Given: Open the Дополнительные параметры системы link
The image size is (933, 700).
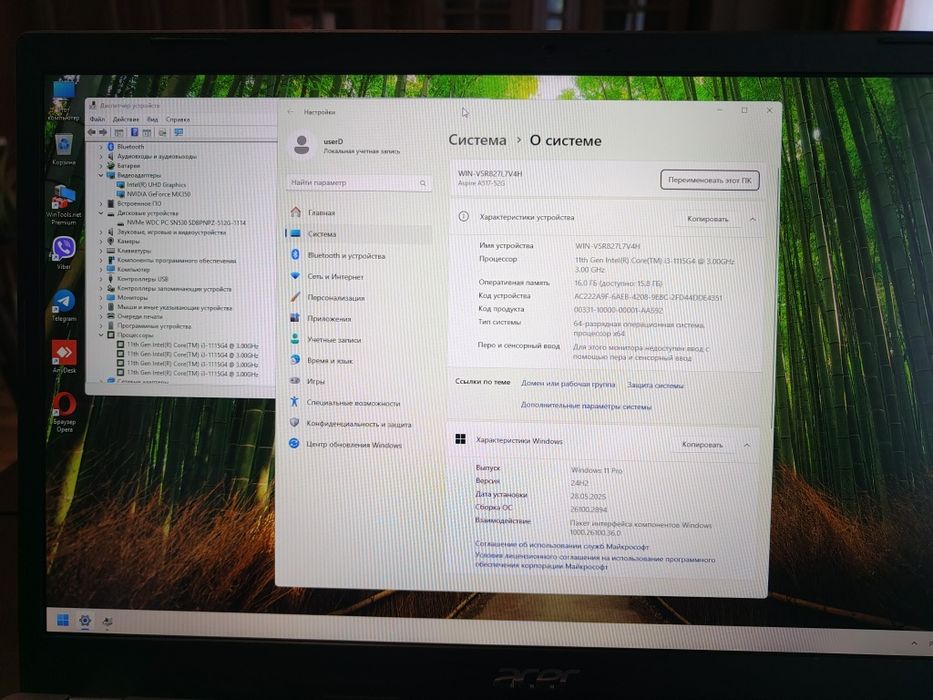Looking at the screenshot, I should (586, 406).
